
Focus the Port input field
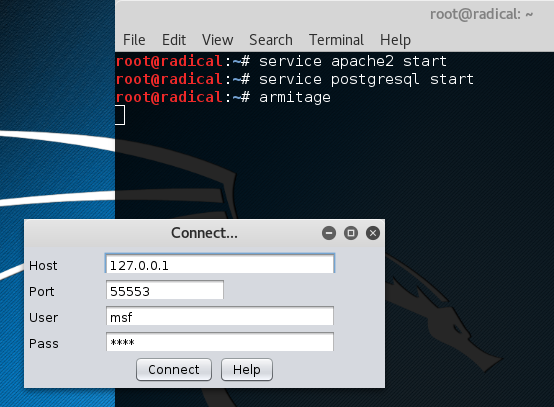click(165, 290)
